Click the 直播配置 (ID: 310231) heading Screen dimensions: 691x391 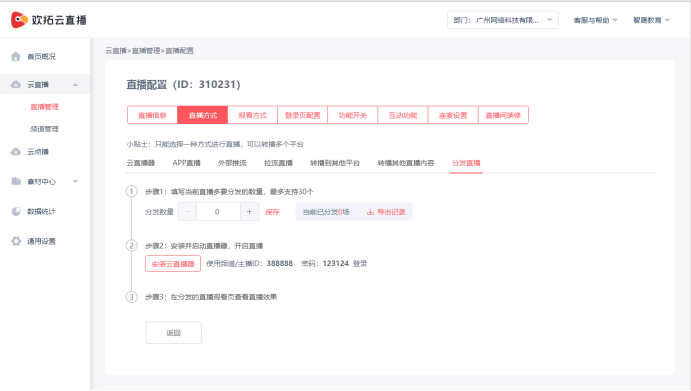pos(183,84)
